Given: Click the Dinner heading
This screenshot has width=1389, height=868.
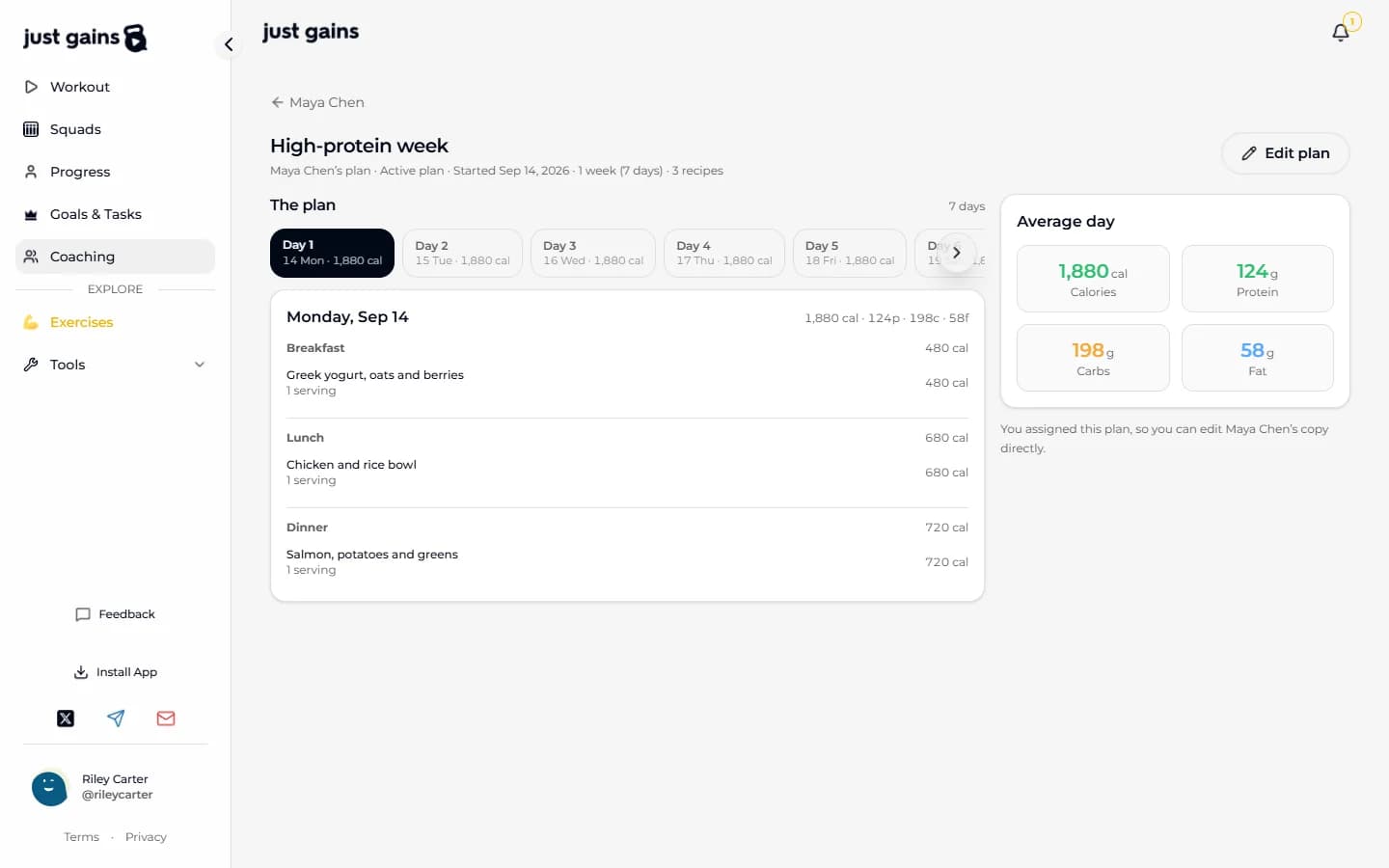Looking at the screenshot, I should point(307,528).
